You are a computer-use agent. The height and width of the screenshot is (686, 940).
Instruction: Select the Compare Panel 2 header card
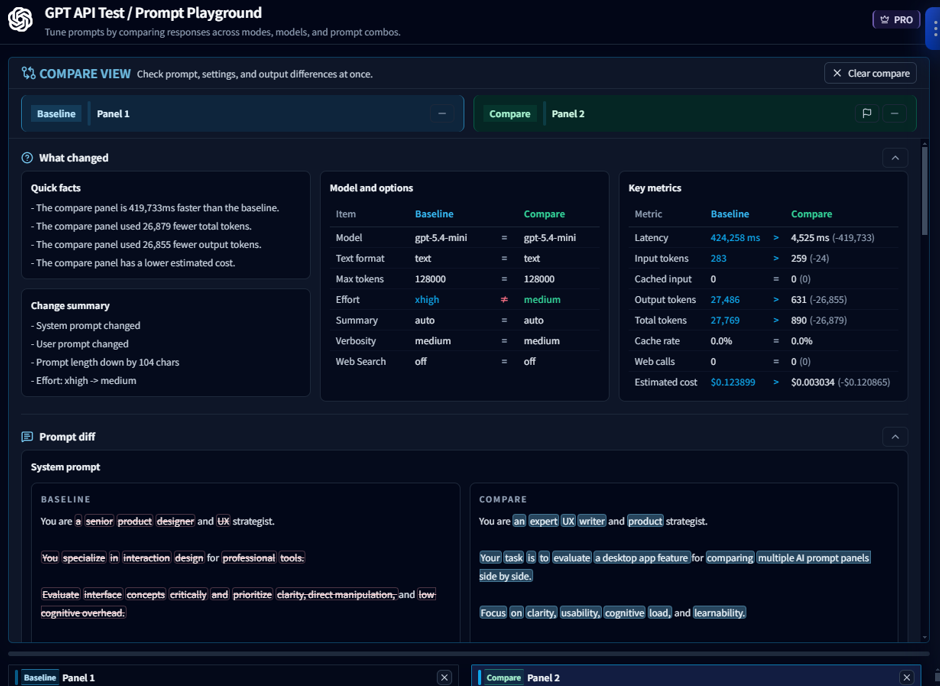click(x=660, y=114)
